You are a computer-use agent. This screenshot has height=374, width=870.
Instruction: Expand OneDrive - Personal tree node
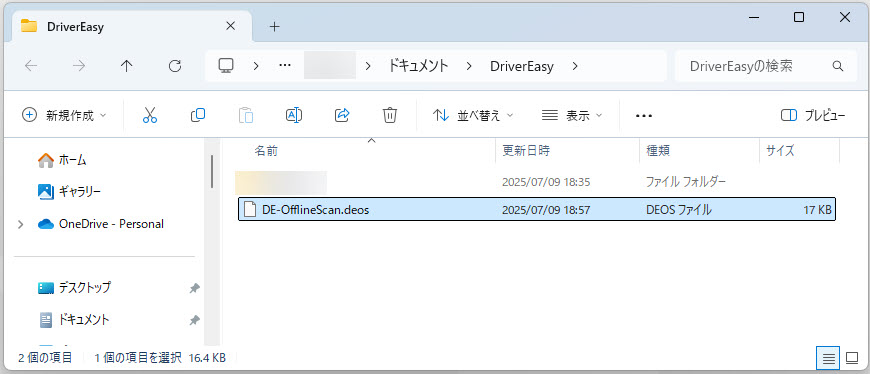pos(21,225)
